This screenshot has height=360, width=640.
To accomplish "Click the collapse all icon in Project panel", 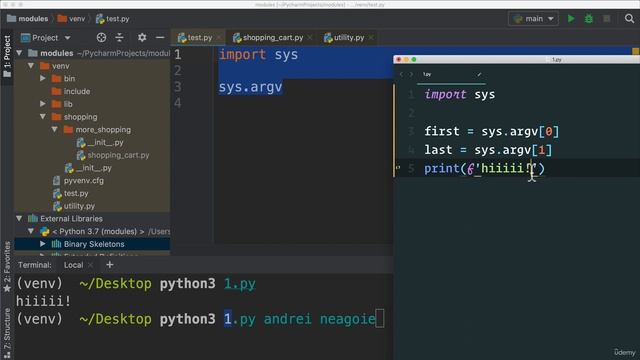I will (x=119, y=38).
